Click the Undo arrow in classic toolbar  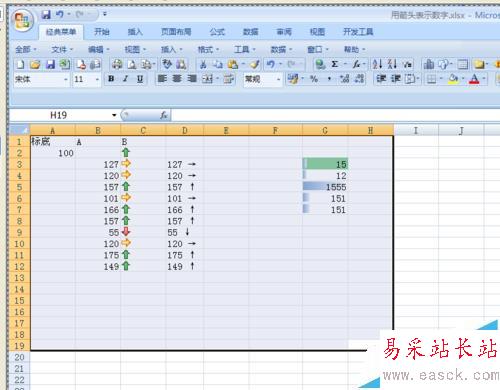[271, 64]
